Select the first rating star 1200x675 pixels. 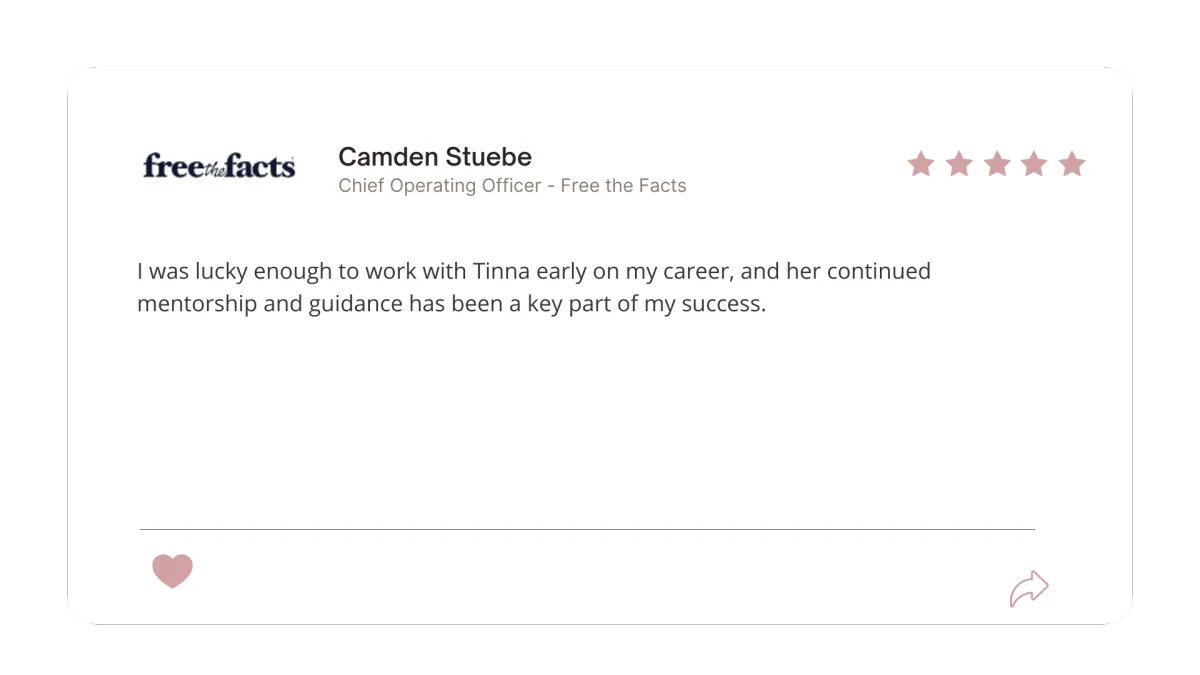(x=921, y=164)
